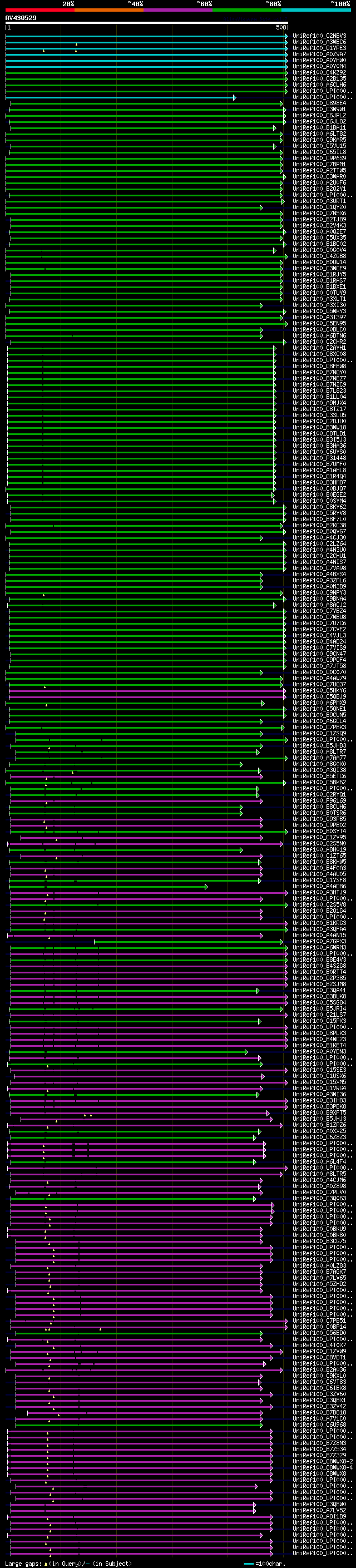Click the cyan =100char. scale legend
This screenshot has height=1568, width=356.
[x=265, y=1564]
